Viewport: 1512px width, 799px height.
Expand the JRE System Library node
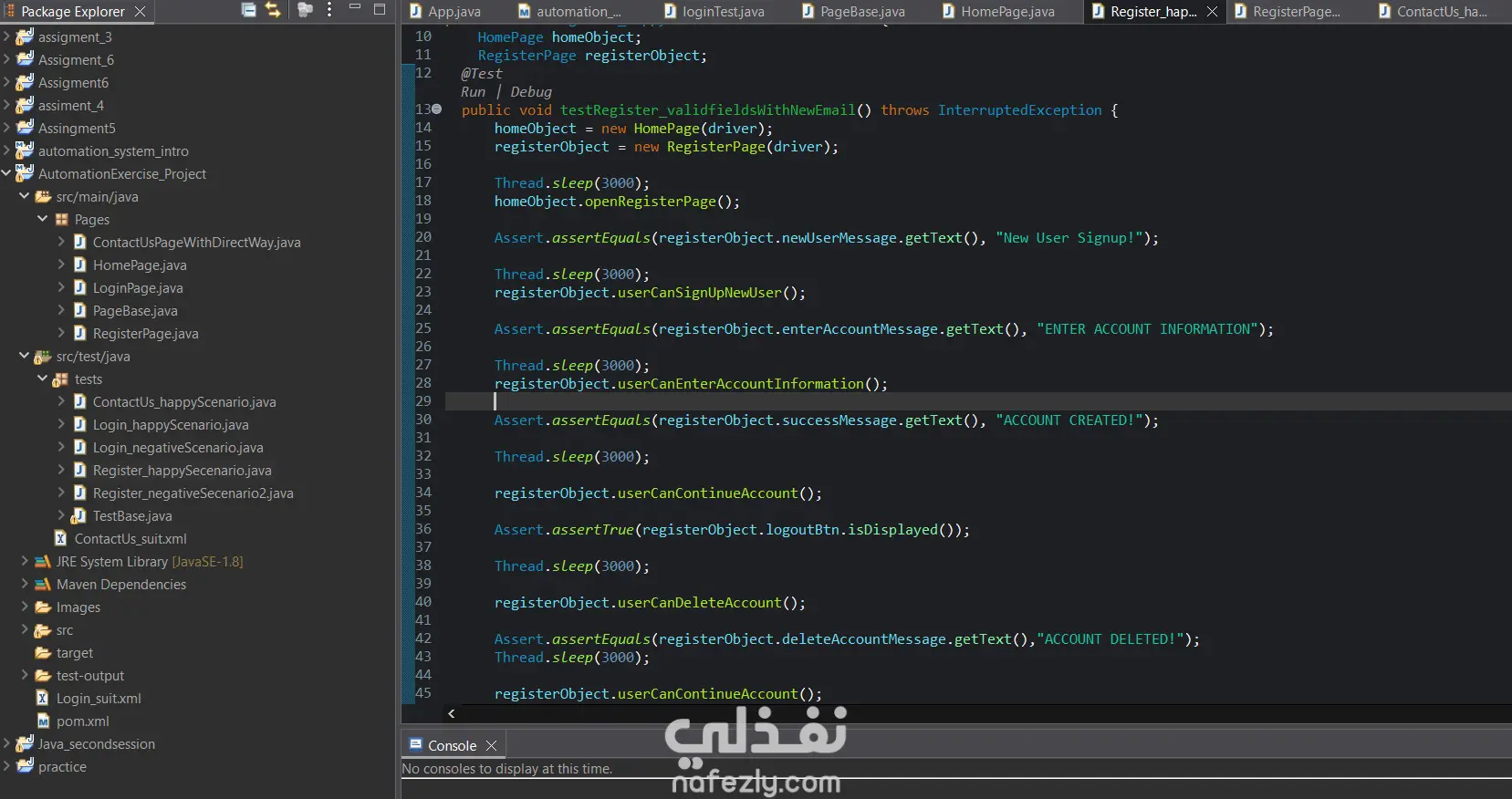point(25,561)
